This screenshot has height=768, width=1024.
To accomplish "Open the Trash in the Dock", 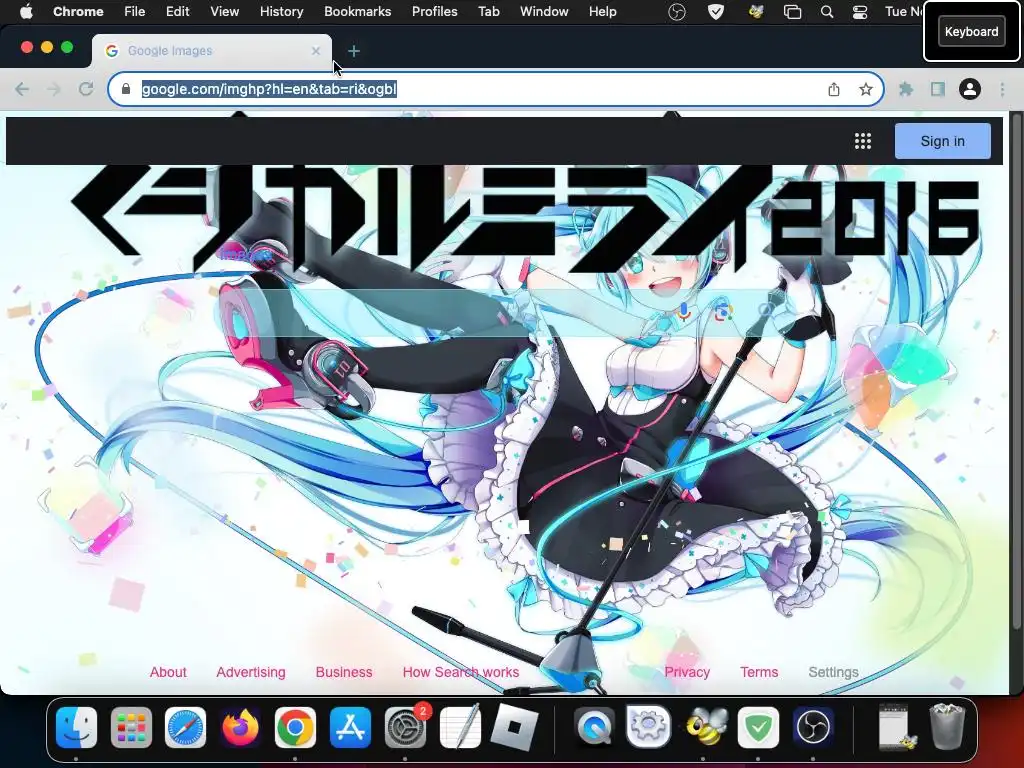I will (x=947, y=726).
